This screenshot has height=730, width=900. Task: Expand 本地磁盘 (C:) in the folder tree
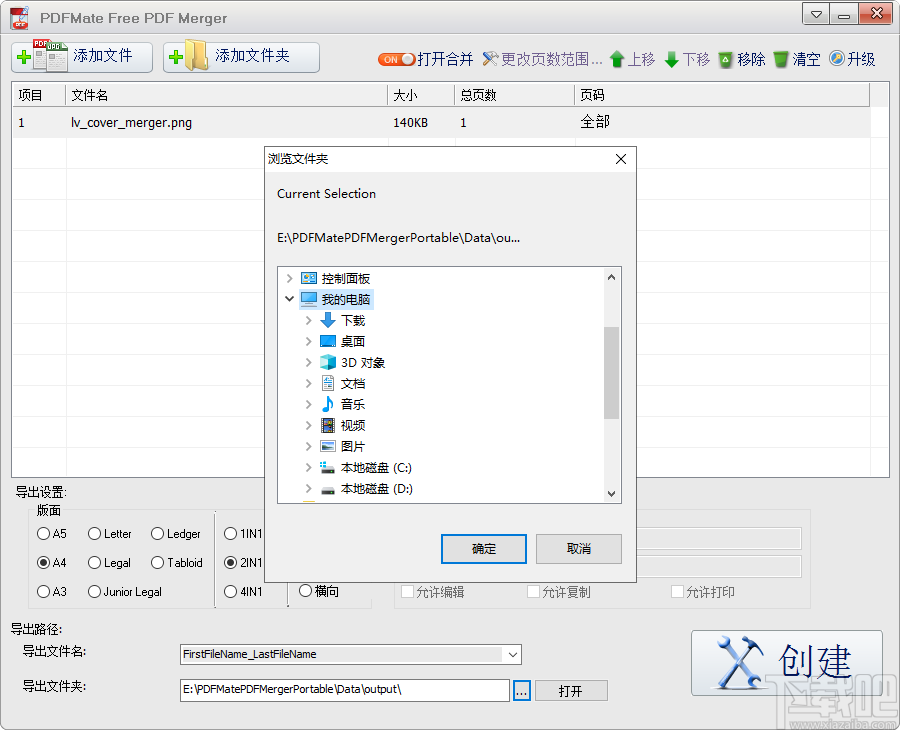pyautogui.click(x=309, y=467)
